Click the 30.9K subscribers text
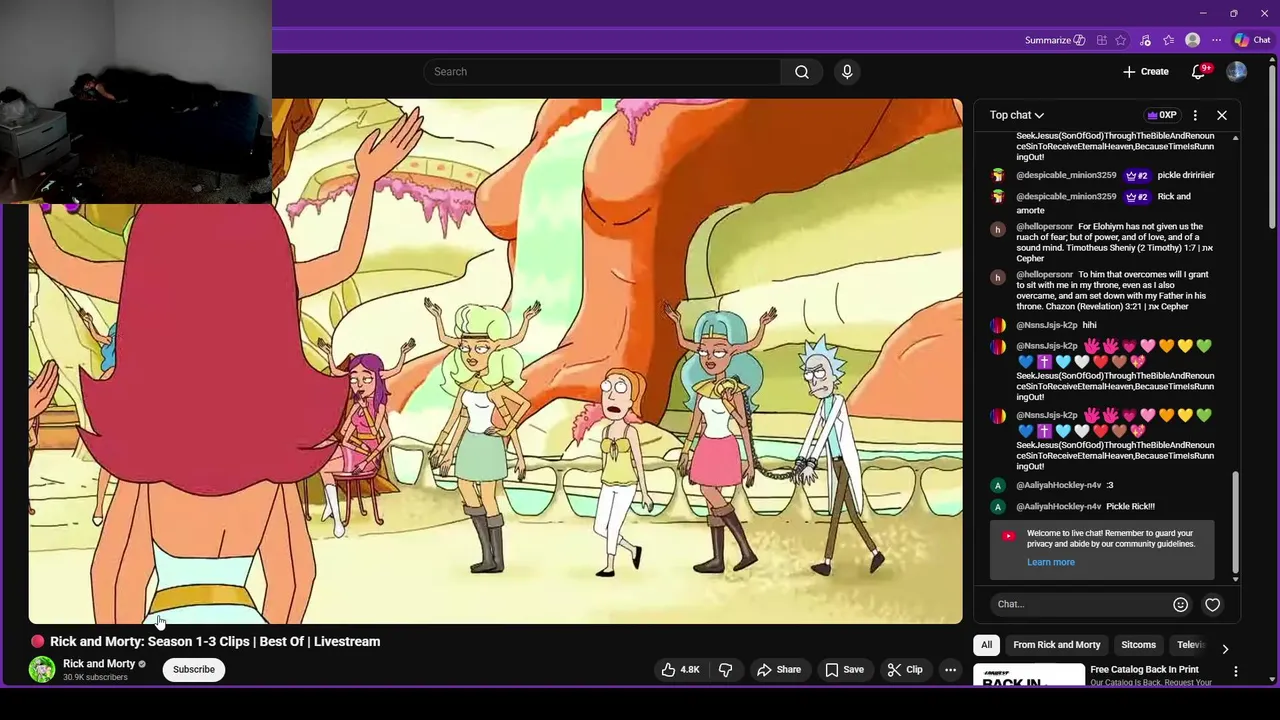The image size is (1280, 720). [95, 678]
